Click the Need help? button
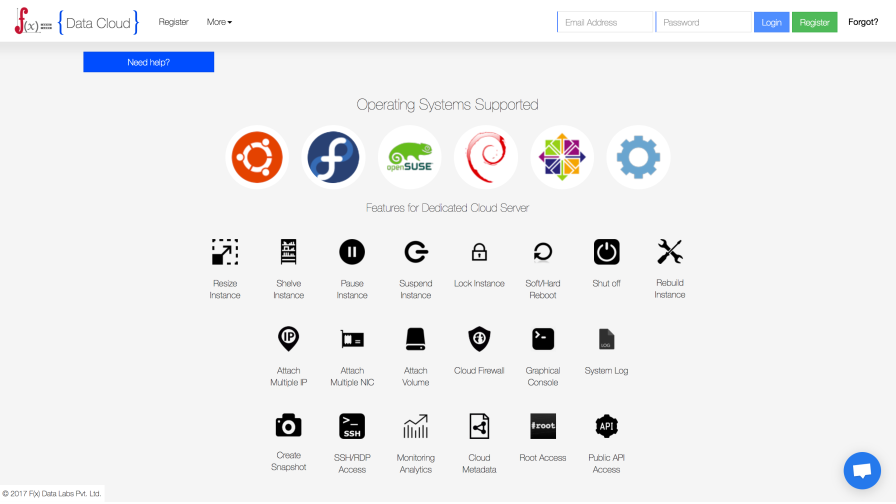Screen dimensions: 896x504 pyautogui.click(x=149, y=62)
